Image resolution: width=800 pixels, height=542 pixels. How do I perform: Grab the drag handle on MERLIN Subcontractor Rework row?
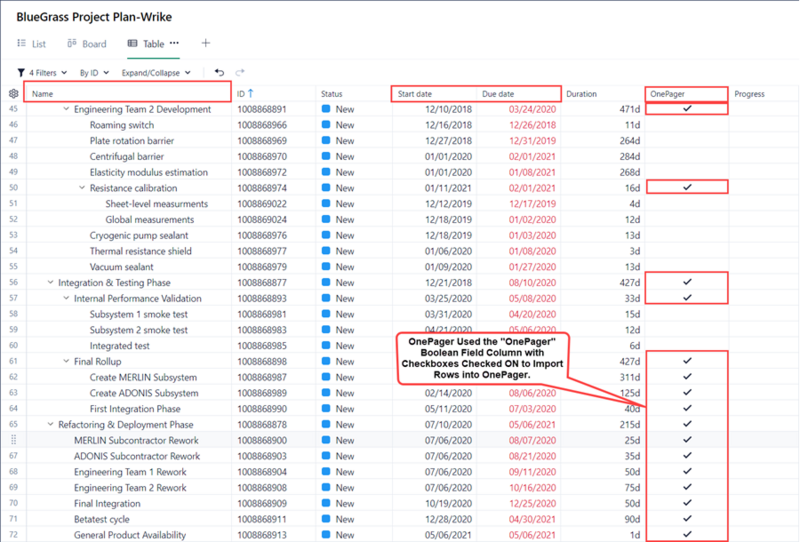click(x=14, y=440)
